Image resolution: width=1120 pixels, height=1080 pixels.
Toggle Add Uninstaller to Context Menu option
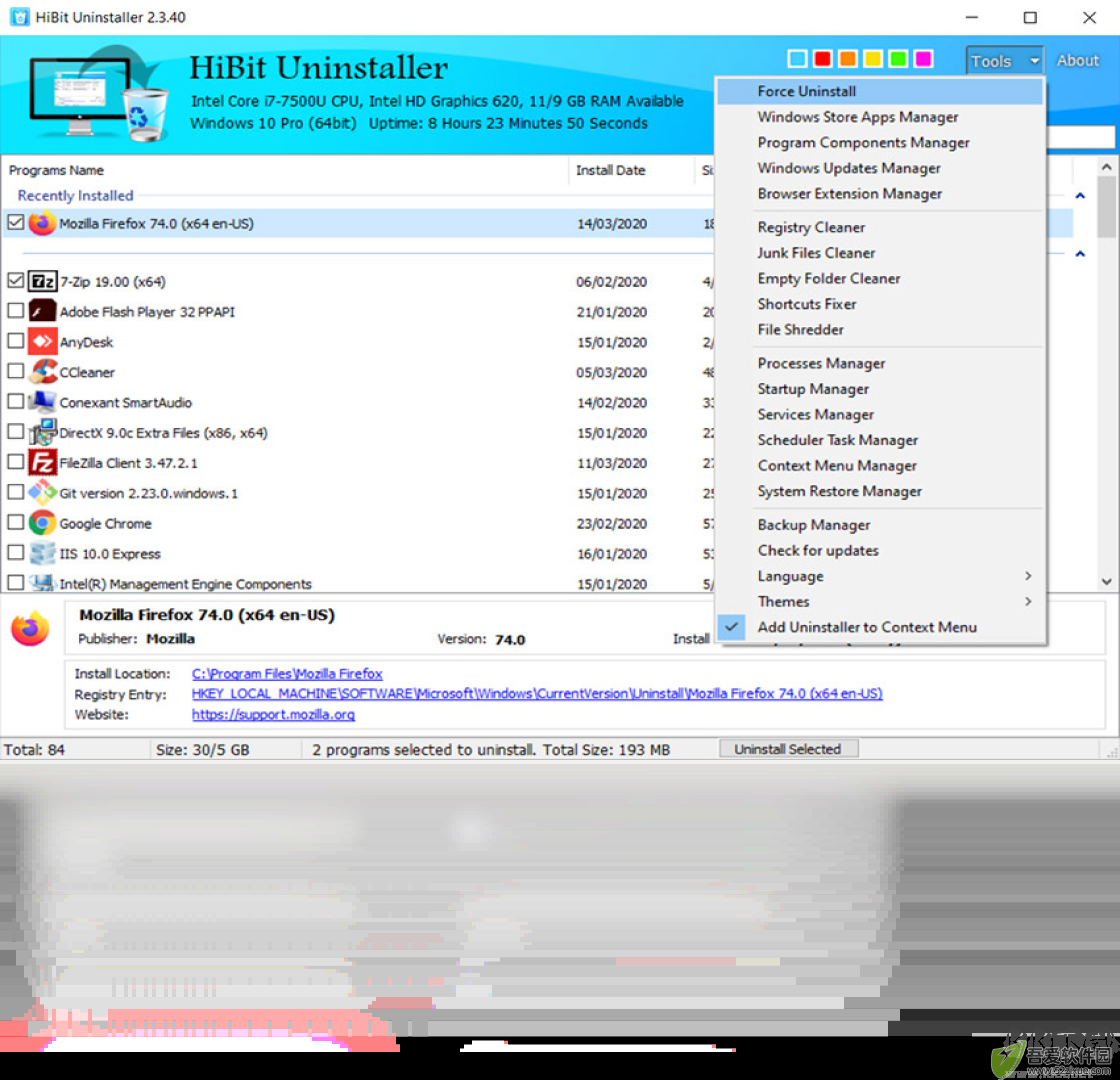pos(881,627)
